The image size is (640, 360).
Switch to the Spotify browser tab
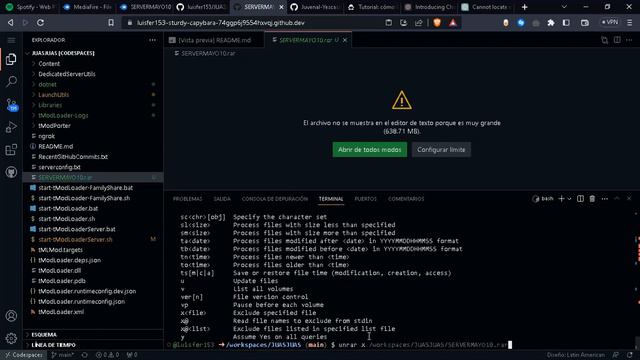click(29, 7)
